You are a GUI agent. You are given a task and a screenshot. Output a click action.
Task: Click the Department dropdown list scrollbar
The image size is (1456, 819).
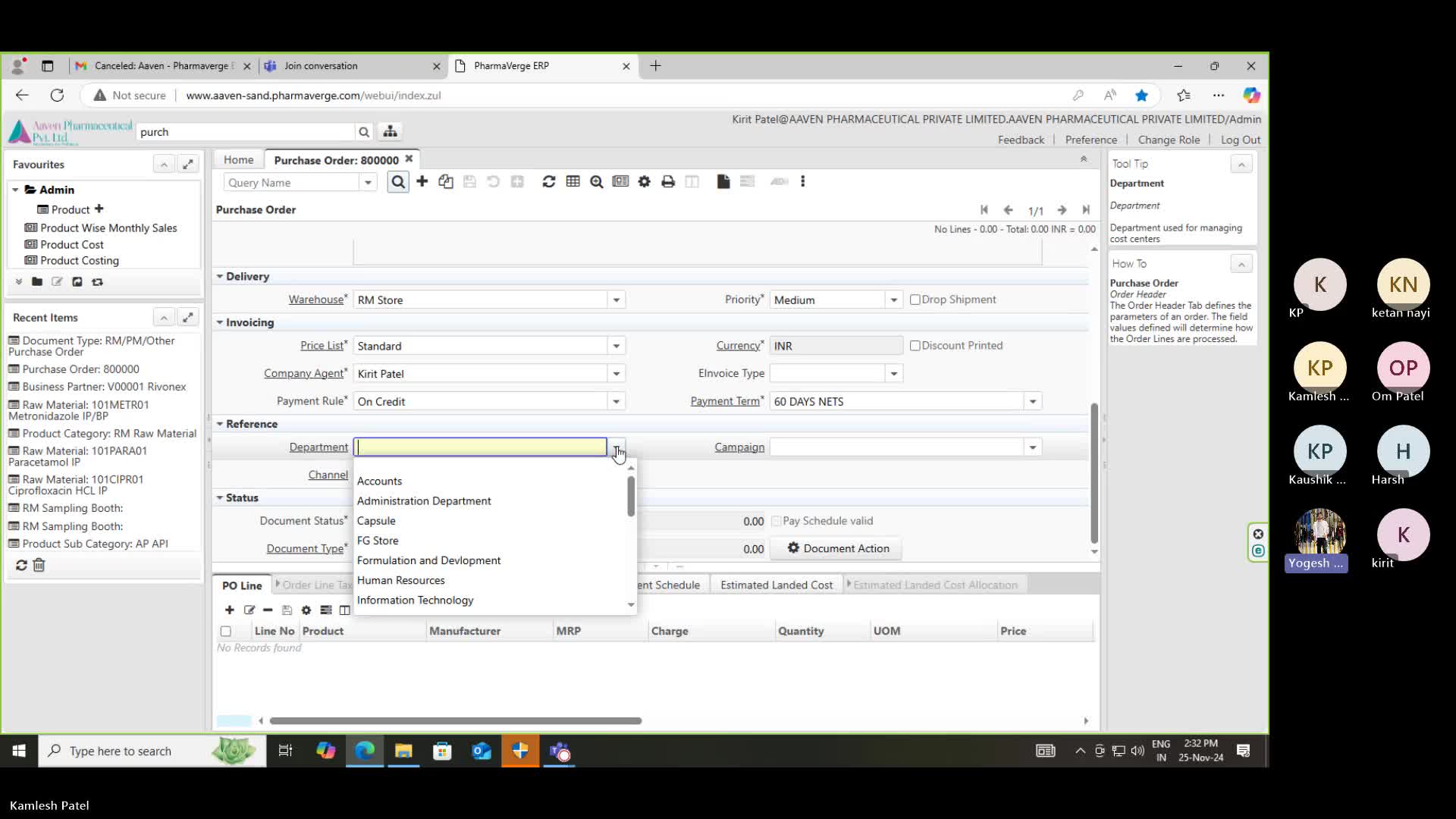(x=631, y=497)
